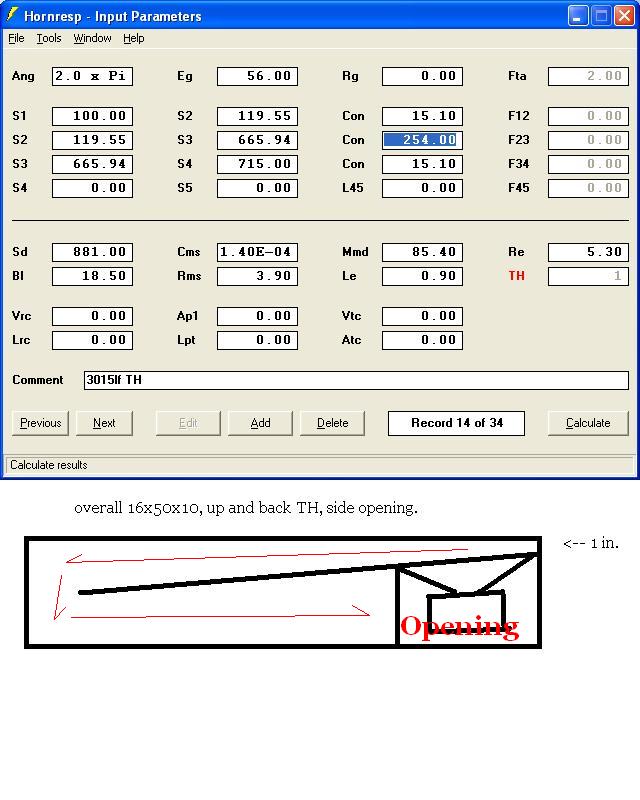The width and height of the screenshot is (640, 800).
Task: Click the F23 field
Action: pos(588,140)
